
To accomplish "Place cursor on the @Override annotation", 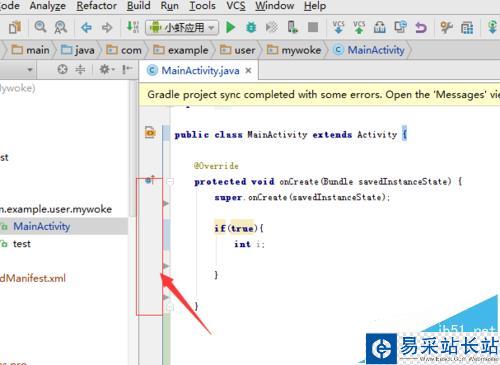I will click(x=216, y=166).
